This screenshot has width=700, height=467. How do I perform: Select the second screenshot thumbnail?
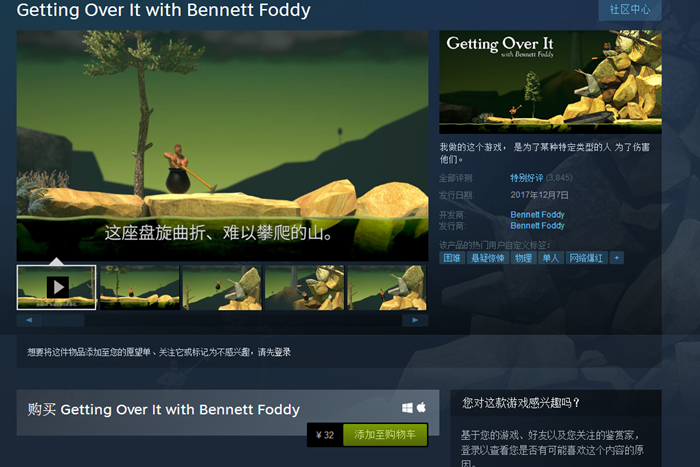[x=140, y=288]
